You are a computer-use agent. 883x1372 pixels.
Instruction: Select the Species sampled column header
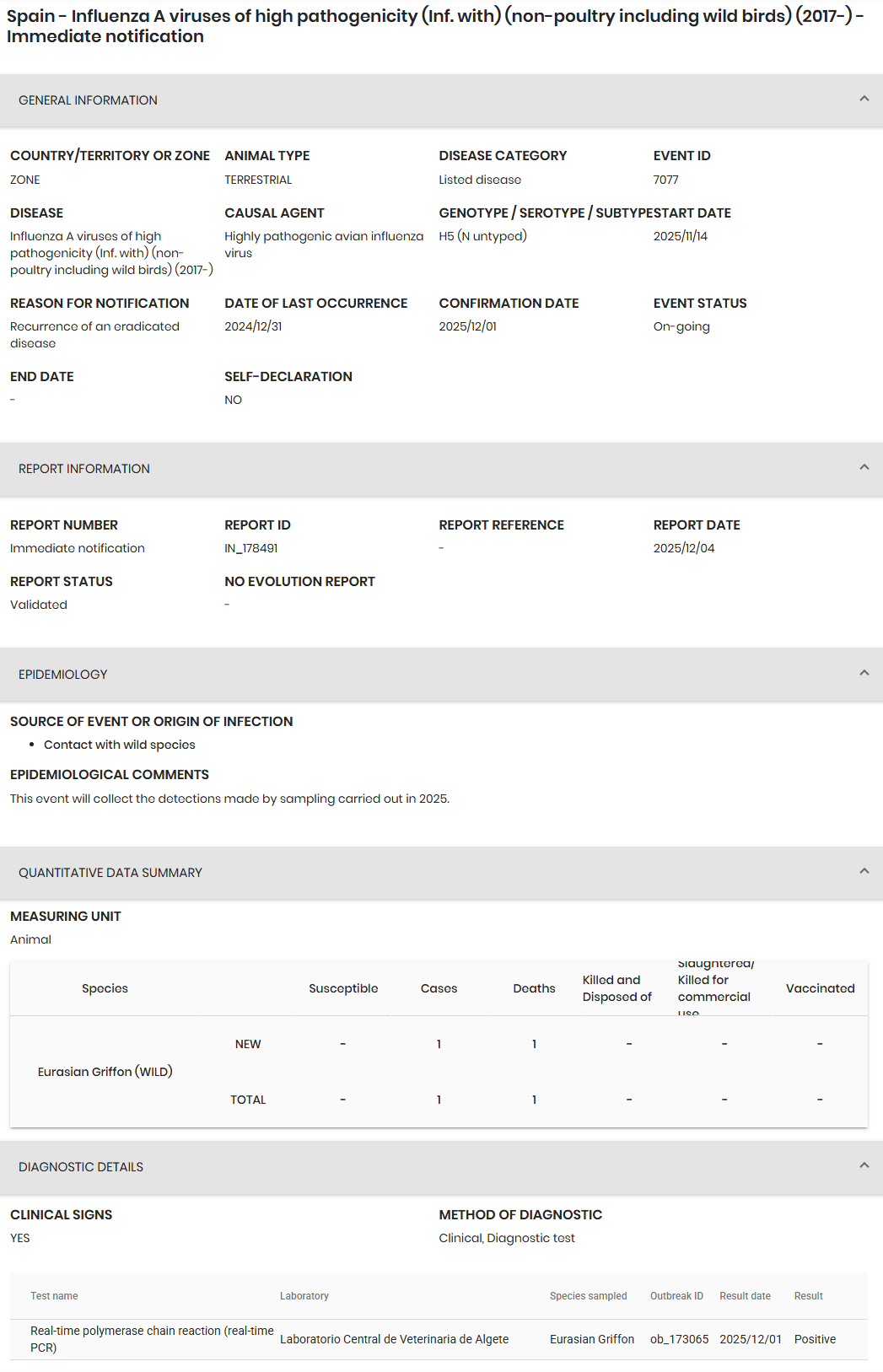click(x=588, y=1296)
